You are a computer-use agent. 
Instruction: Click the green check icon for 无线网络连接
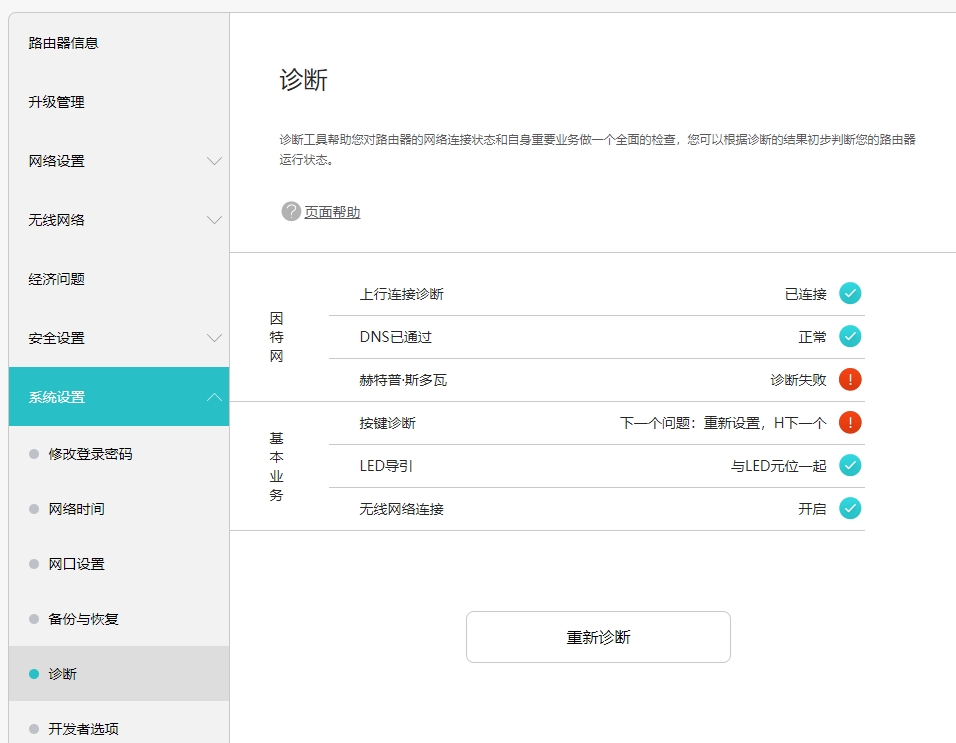[850, 508]
